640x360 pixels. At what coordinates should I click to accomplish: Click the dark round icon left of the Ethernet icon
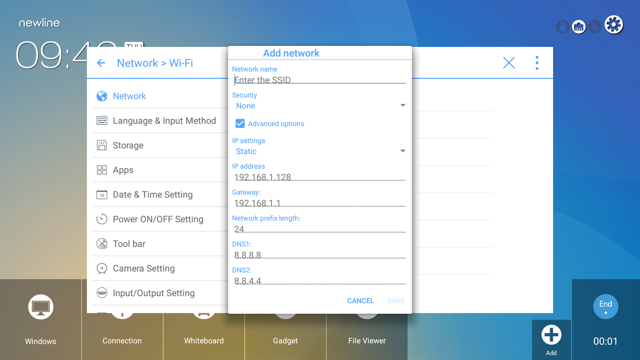tap(562, 27)
